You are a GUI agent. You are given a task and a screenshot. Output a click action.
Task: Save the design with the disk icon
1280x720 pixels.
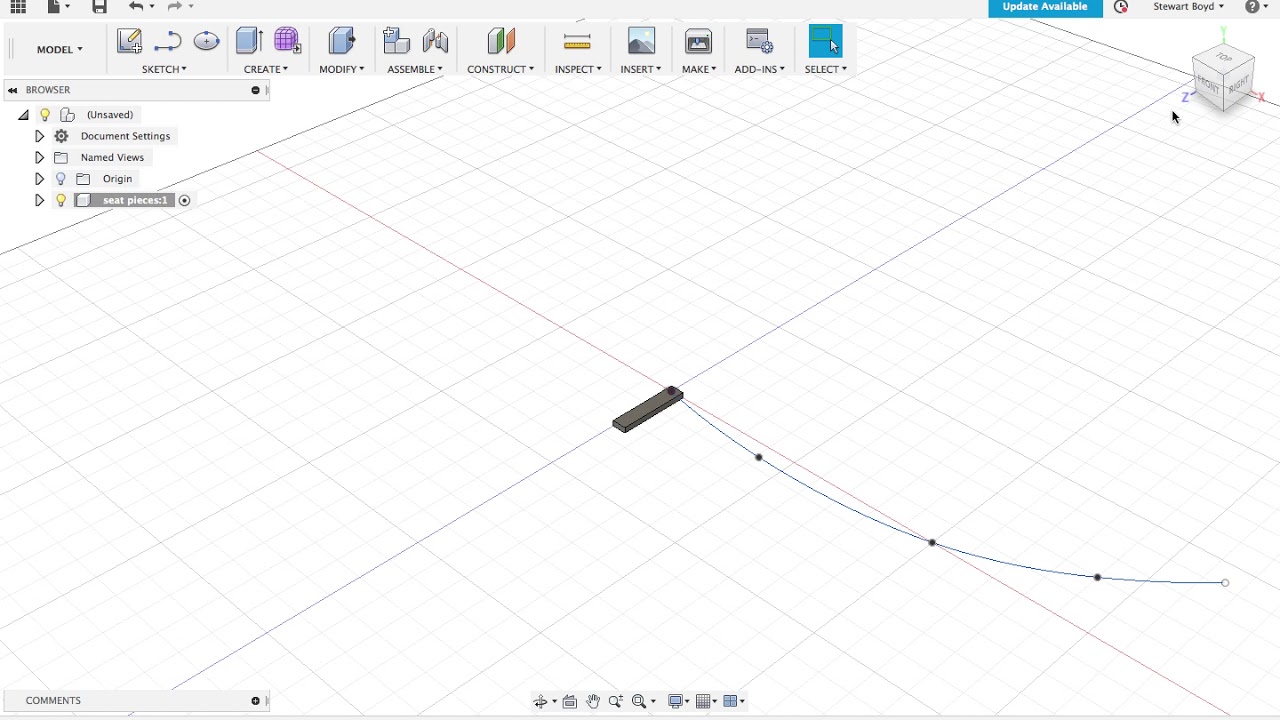pyautogui.click(x=99, y=6)
